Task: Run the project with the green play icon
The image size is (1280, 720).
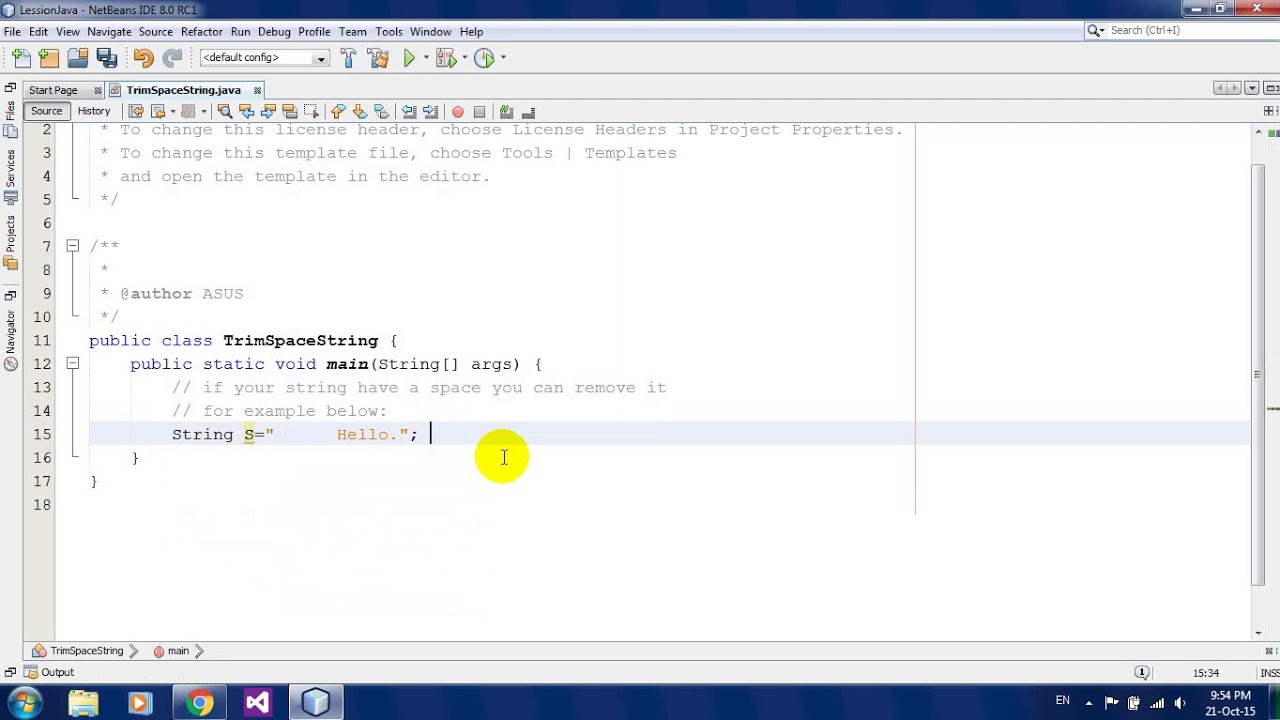Action: tap(409, 58)
